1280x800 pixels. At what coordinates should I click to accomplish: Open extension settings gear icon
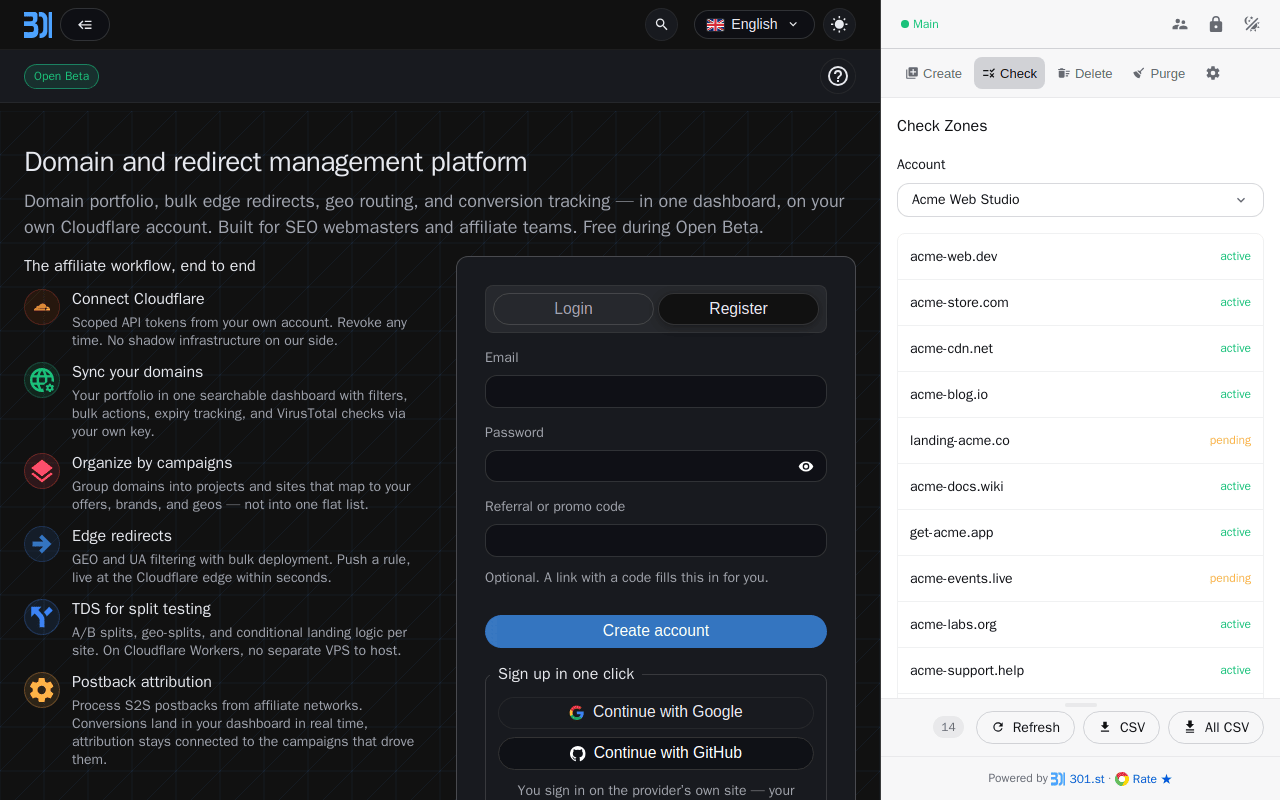1213,73
